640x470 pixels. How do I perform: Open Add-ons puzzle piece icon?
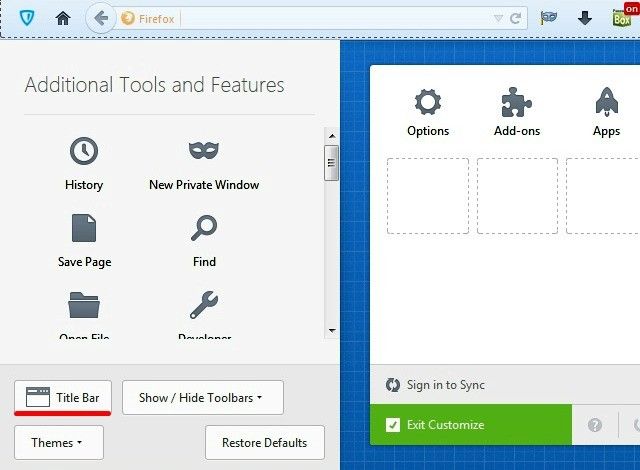click(x=516, y=102)
